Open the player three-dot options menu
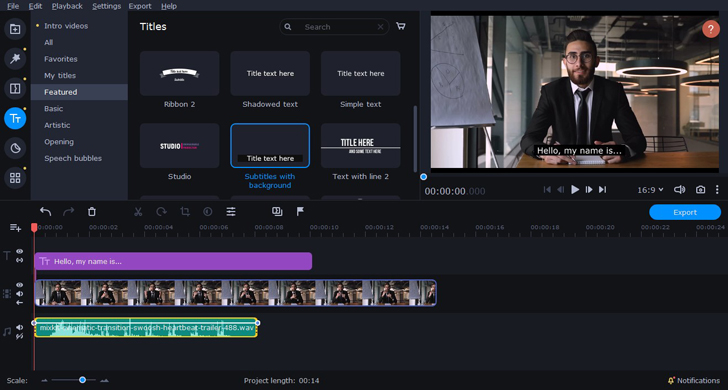The width and height of the screenshot is (728, 390). click(717, 189)
